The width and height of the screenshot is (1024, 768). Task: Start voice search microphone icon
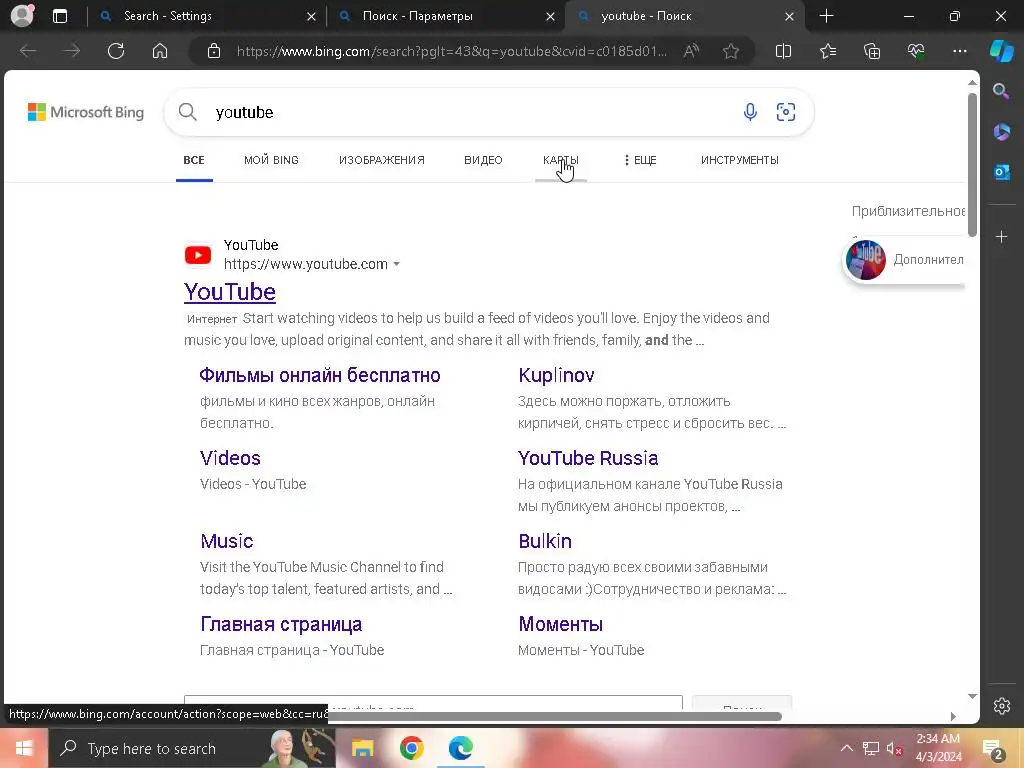coord(750,112)
